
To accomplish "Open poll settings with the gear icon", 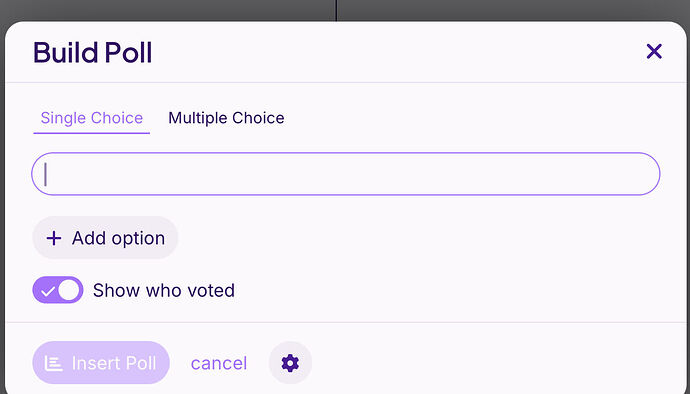I will (290, 363).
